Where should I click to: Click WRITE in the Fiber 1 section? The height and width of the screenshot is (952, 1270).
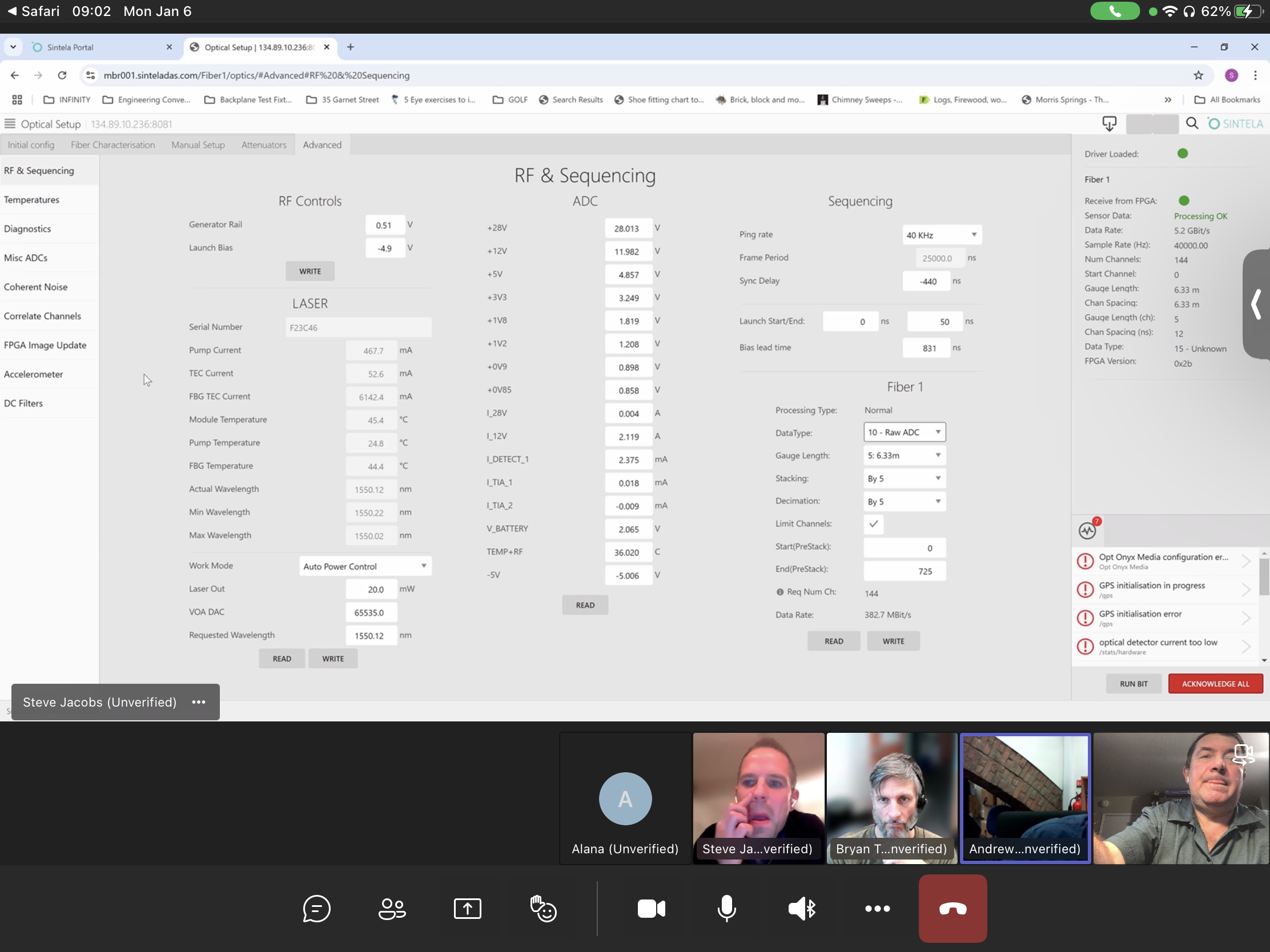[893, 642]
